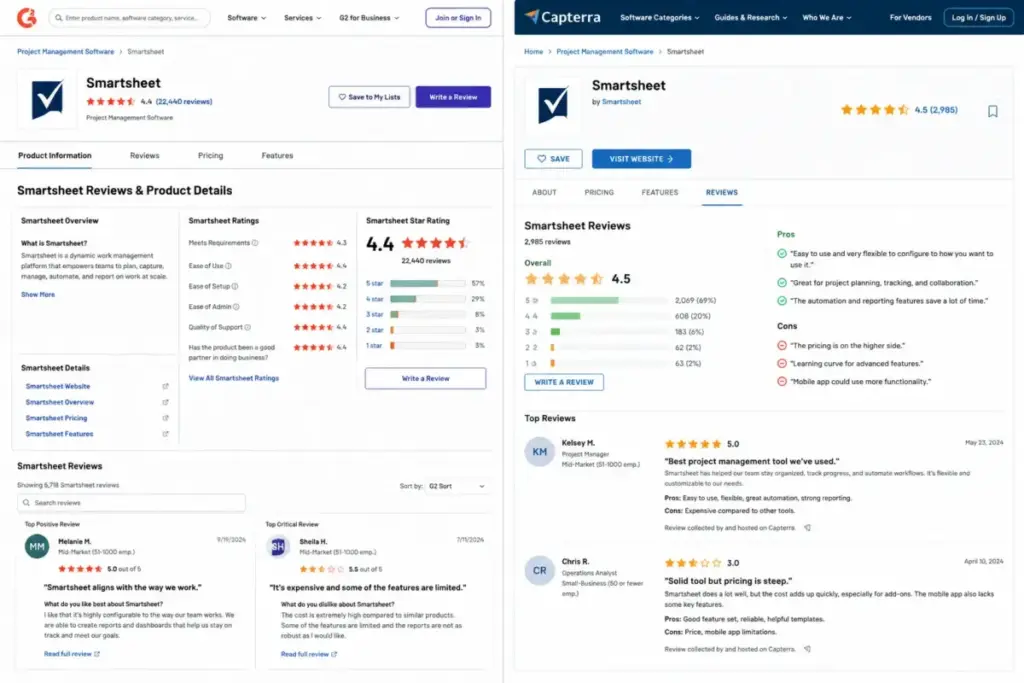
Task: Click Save to My Lists button
Action: [369, 97]
